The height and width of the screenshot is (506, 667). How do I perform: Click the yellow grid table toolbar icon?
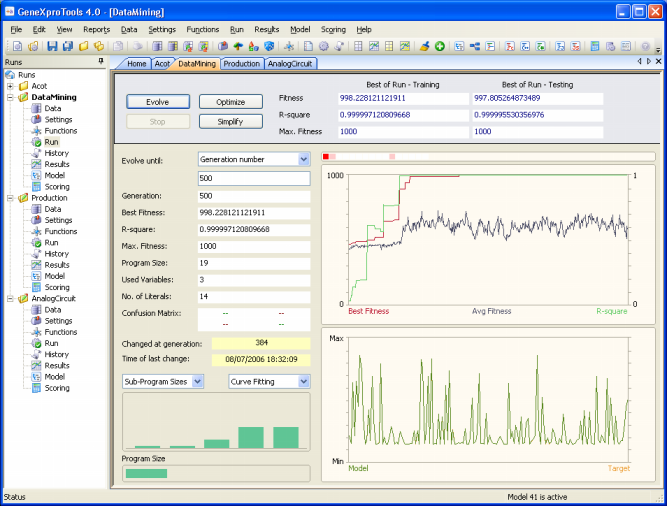point(389,46)
